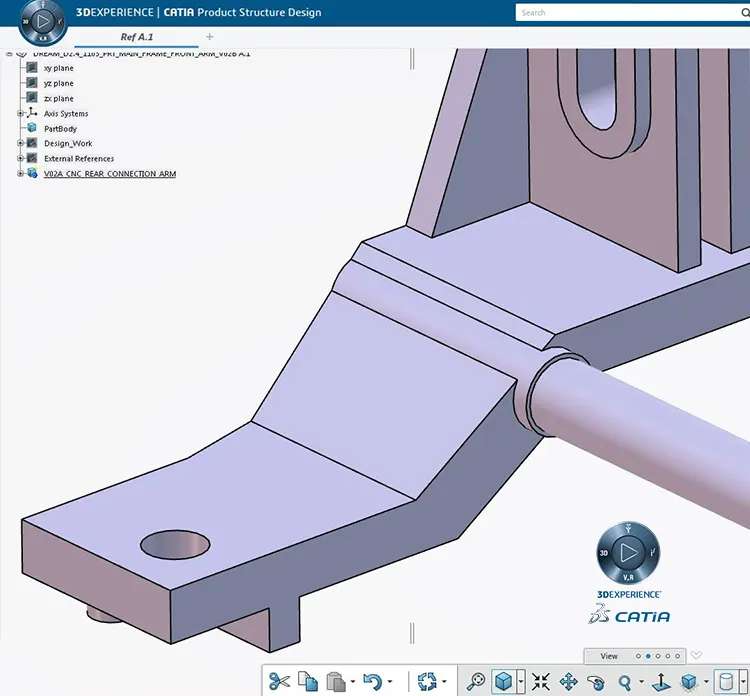This screenshot has height=696, width=750.
Task: Click the V02A_CNC_REAR_CONNECTION_ARM body icon
Action: pyautogui.click(x=32, y=173)
